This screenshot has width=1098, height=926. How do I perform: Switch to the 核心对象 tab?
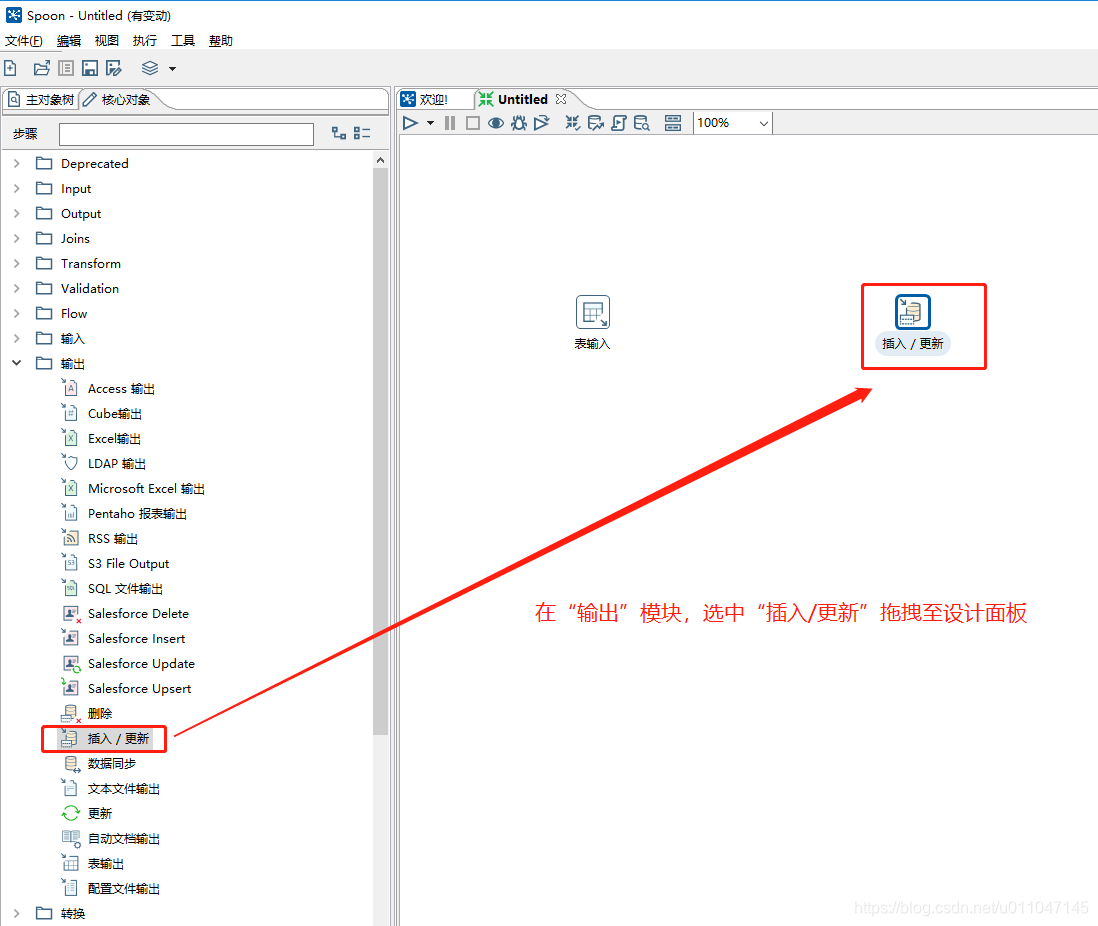pyautogui.click(x=118, y=99)
